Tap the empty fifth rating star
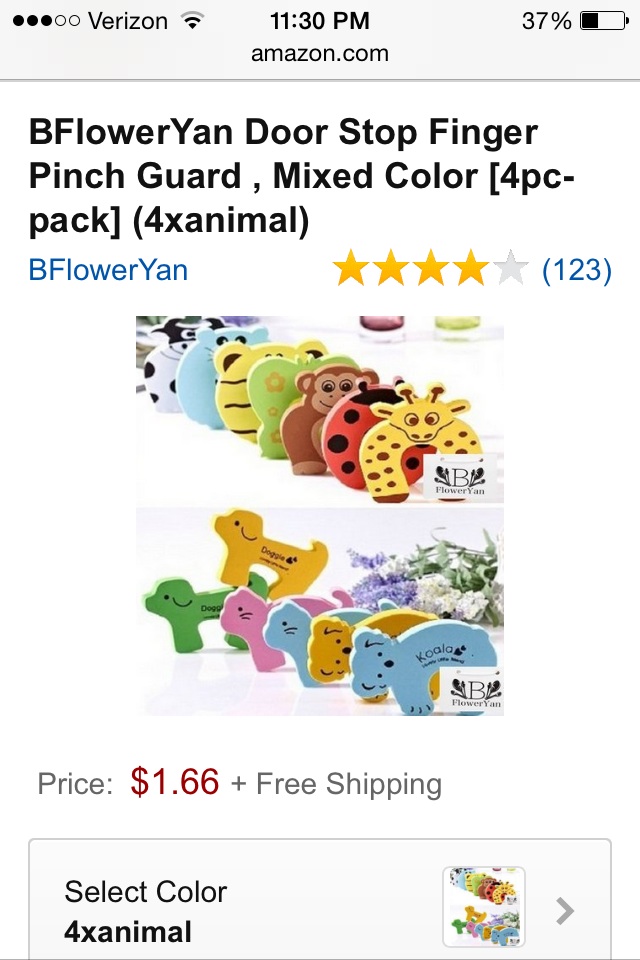640x960 pixels. [x=510, y=269]
